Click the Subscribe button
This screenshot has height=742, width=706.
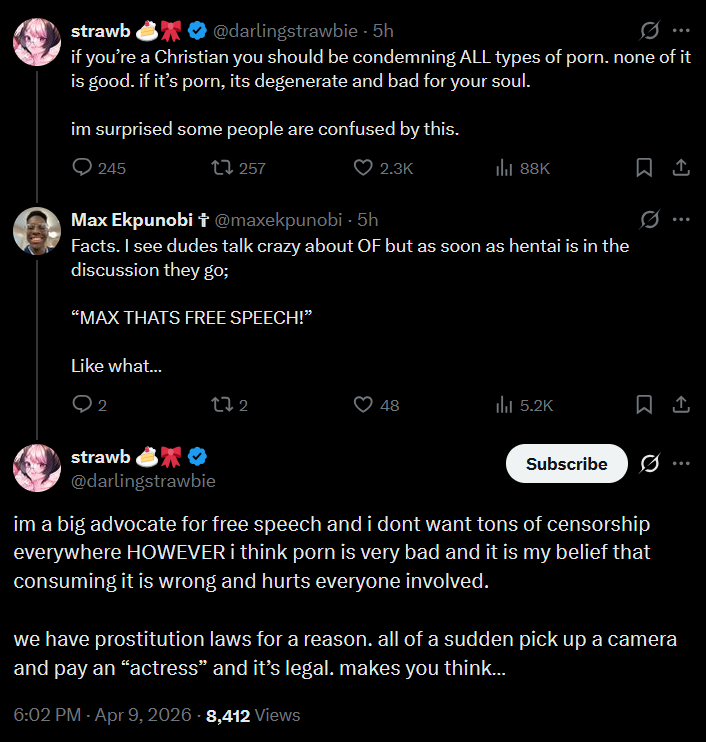point(566,464)
